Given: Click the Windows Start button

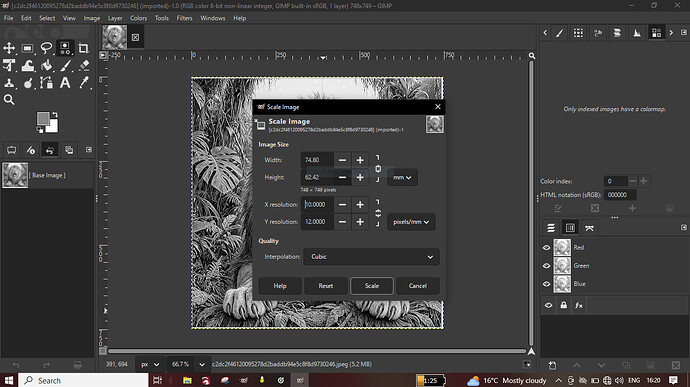Looking at the screenshot, I should pos(9,380).
